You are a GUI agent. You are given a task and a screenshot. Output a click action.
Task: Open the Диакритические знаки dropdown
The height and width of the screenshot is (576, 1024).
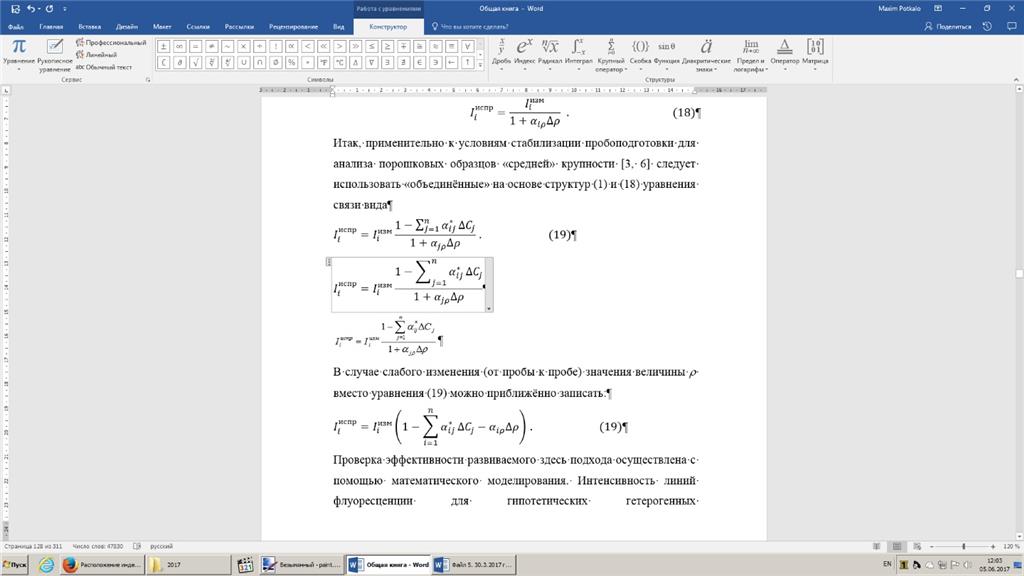(x=706, y=55)
